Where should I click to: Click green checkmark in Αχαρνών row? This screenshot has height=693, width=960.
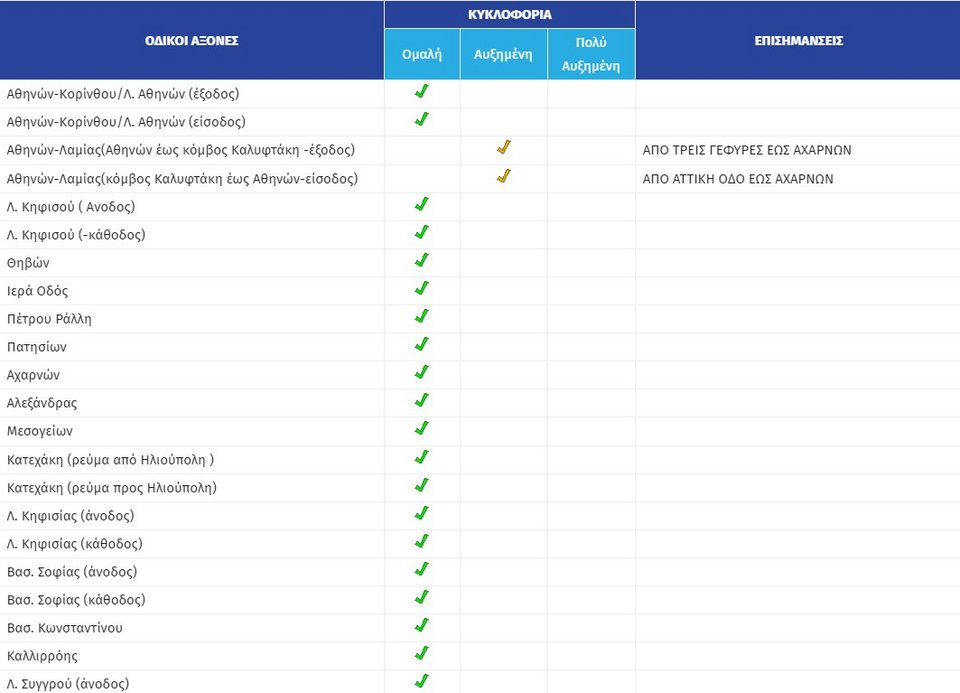pyautogui.click(x=422, y=372)
